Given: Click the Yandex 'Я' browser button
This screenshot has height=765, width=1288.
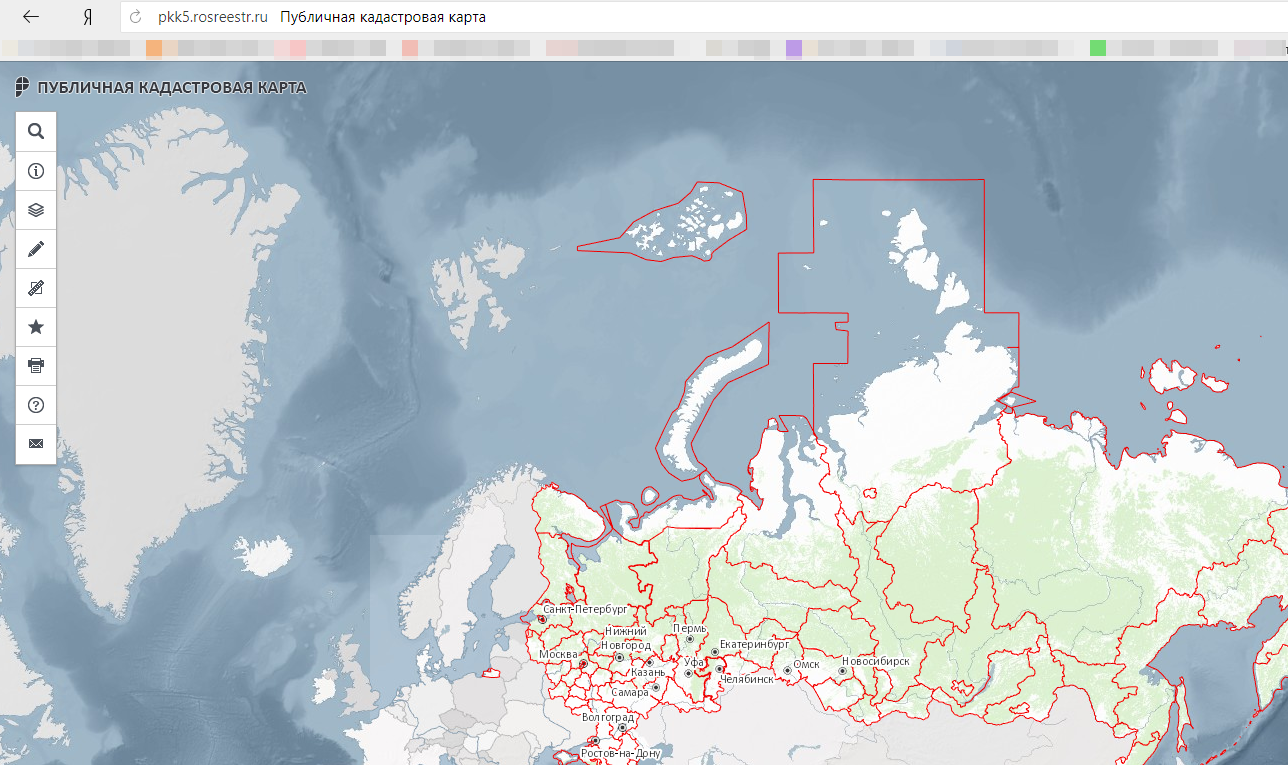Looking at the screenshot, I should [x=87, y=17].
